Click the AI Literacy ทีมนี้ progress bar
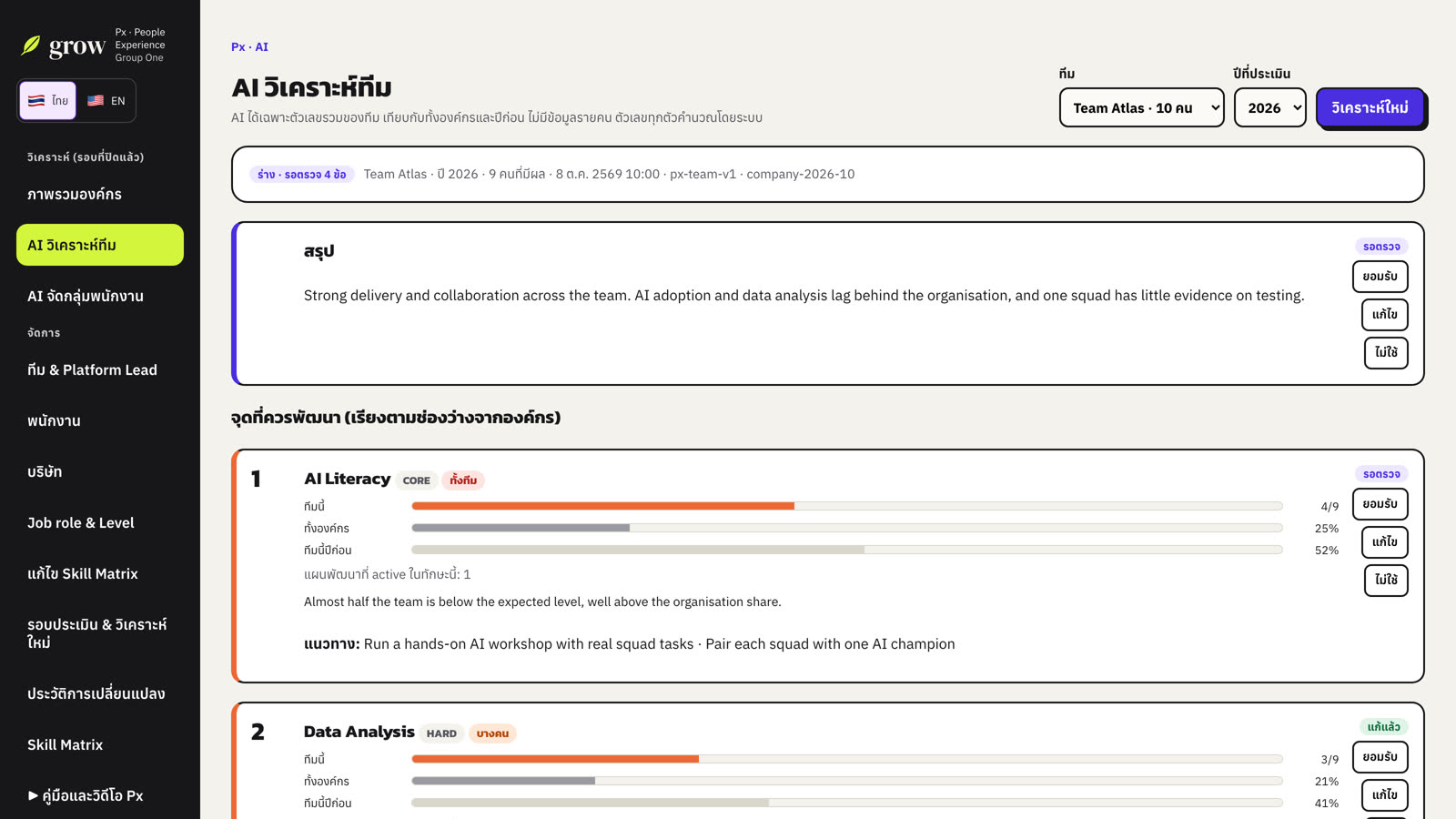Screen dimensions: 1456x819 coord(846,506)
